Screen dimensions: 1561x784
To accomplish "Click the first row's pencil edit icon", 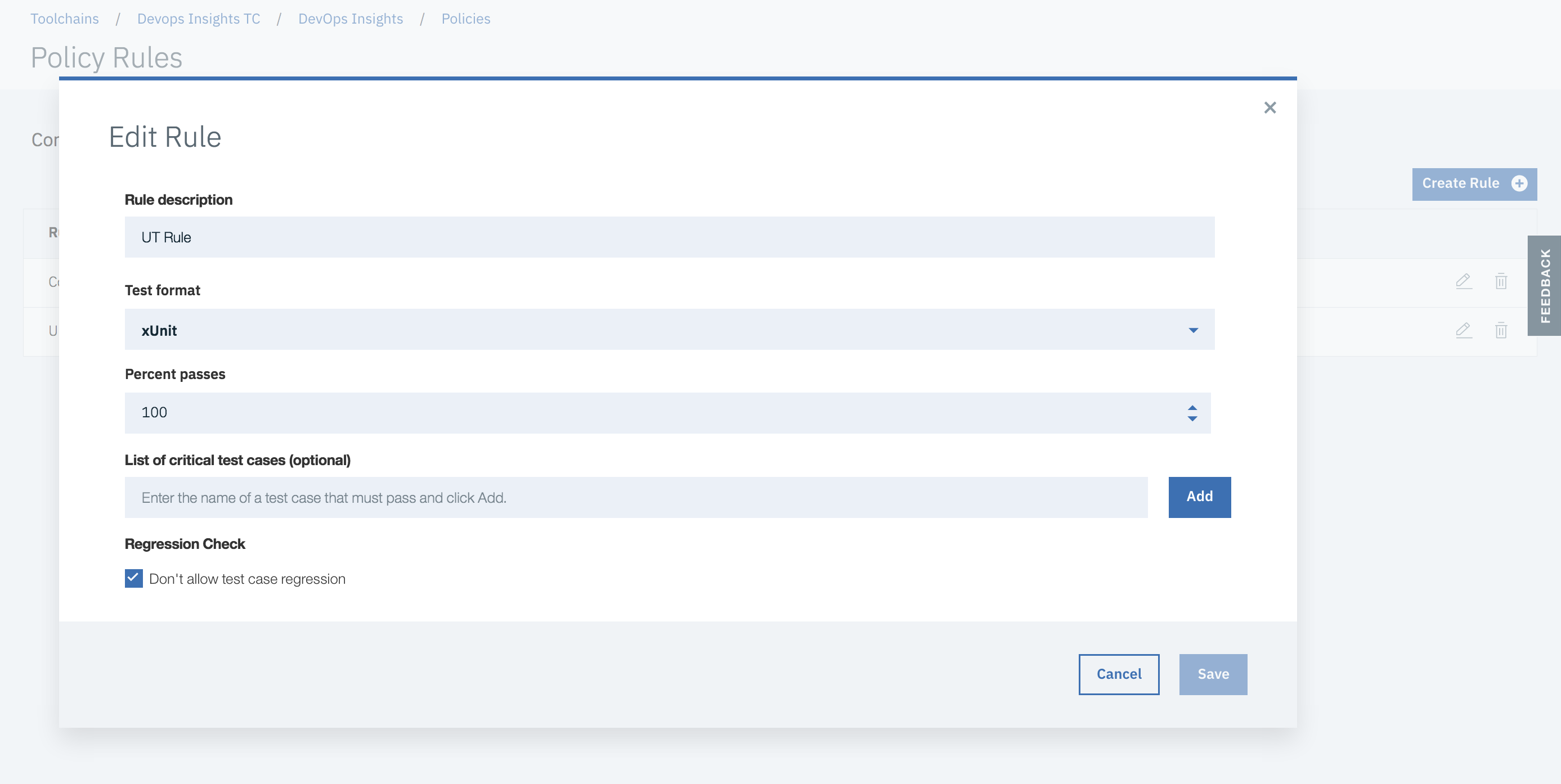I will point(1464,281).
